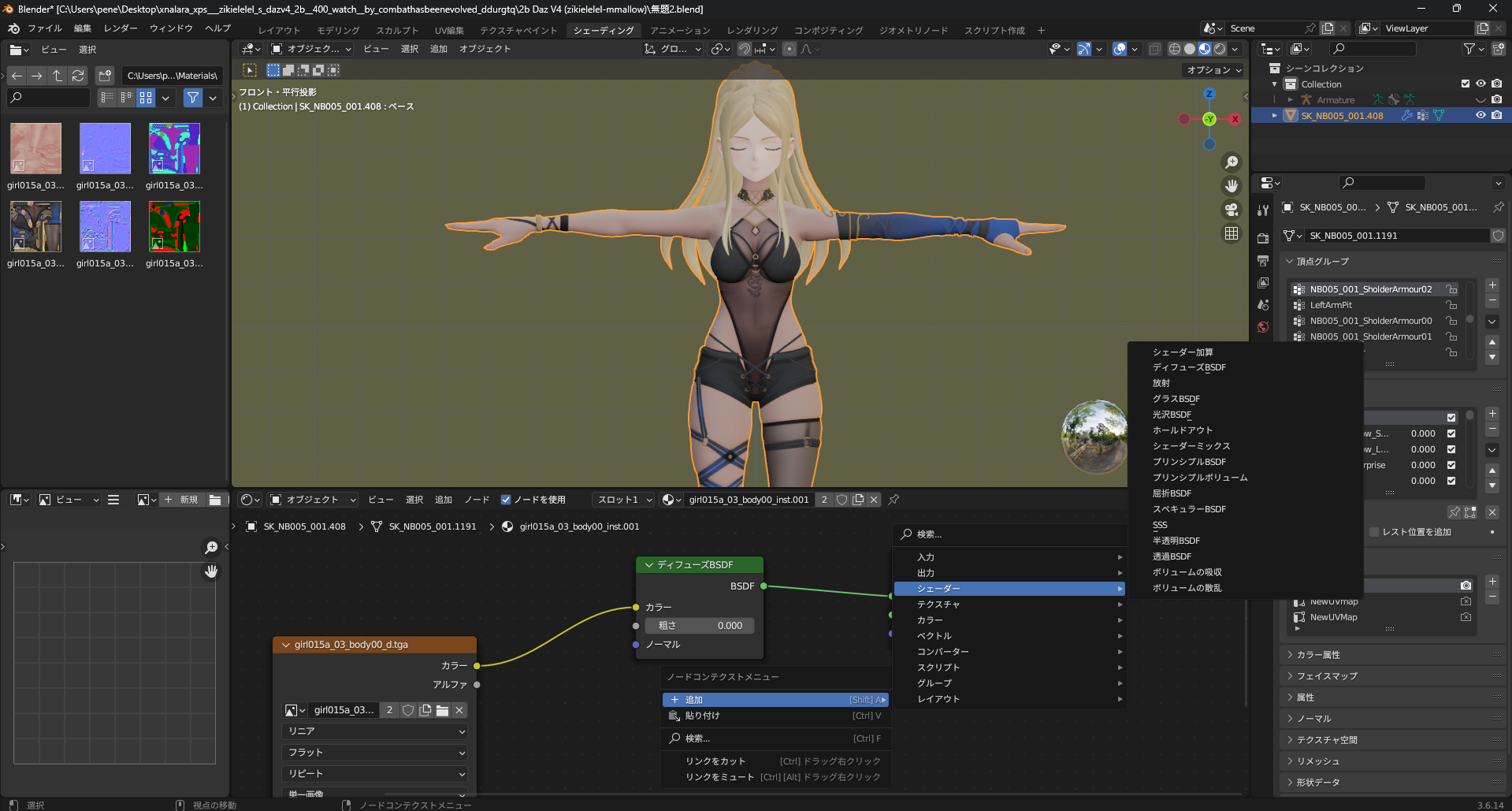Switch perspective/orthographic with grid icon
1512x811 pixels.
[1232, 233]
